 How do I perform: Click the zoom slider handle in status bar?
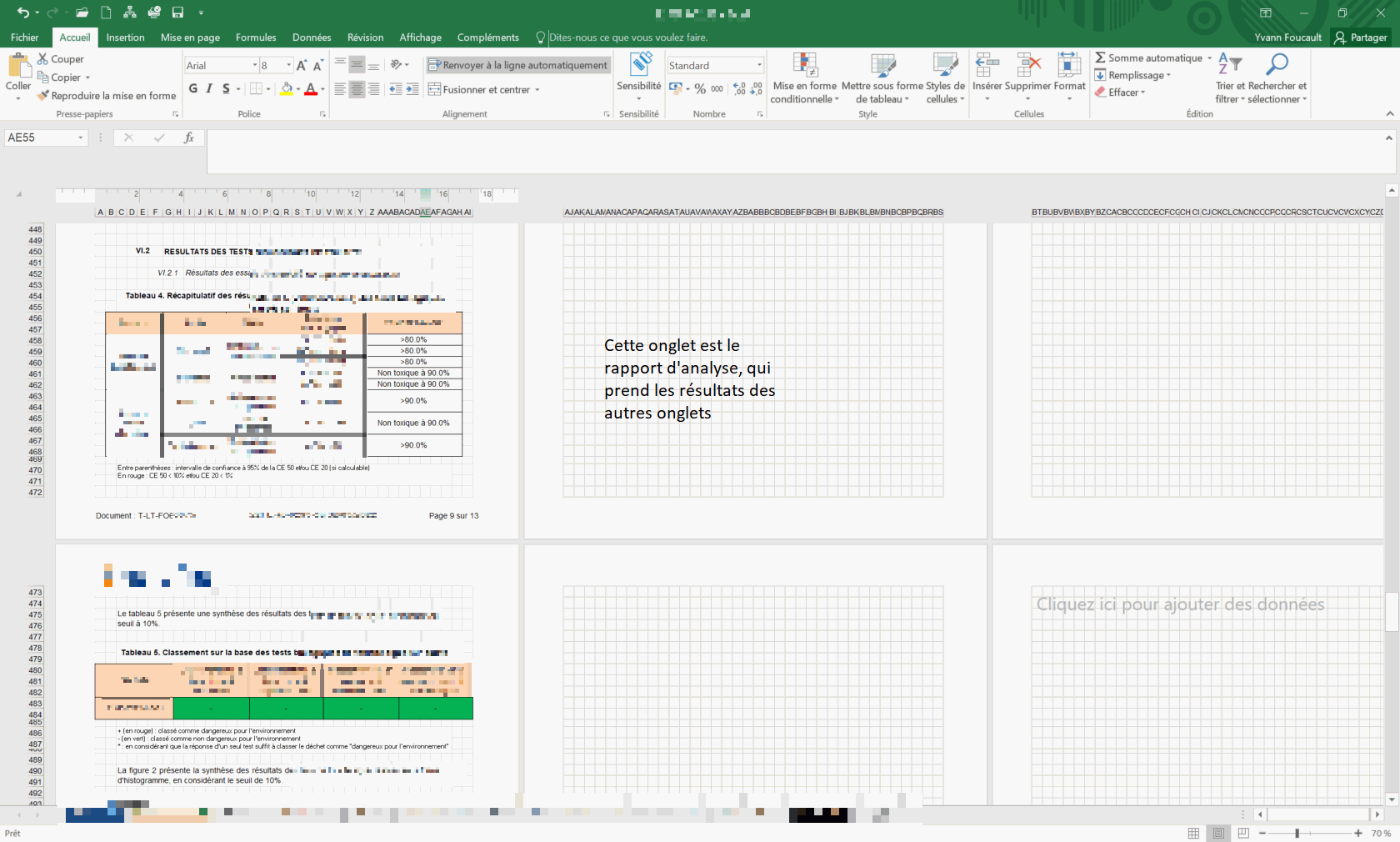pos(1297,833)
